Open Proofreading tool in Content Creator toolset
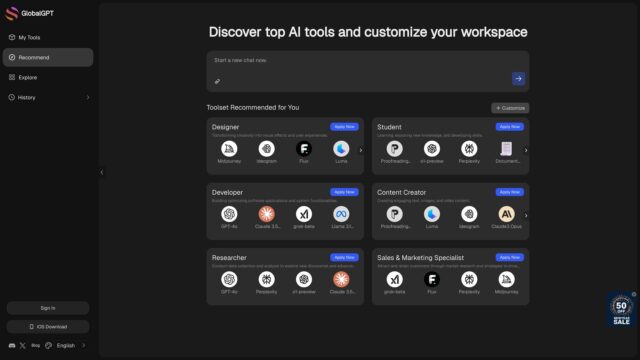 (394, 214)
